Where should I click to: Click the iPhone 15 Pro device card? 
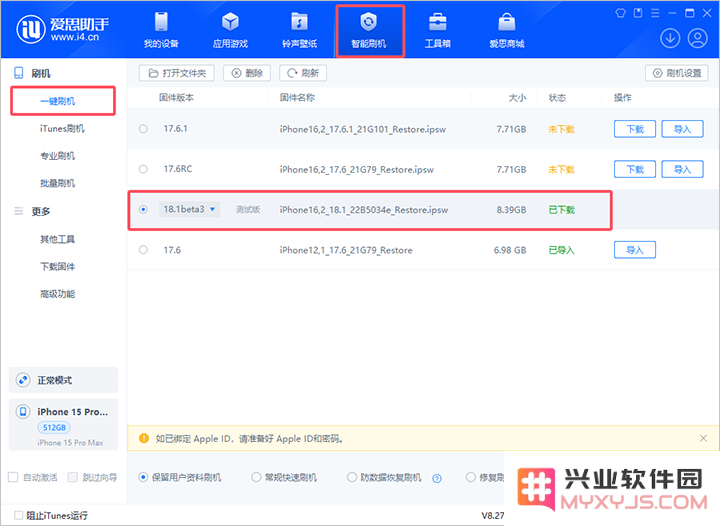tap(63, 425)
